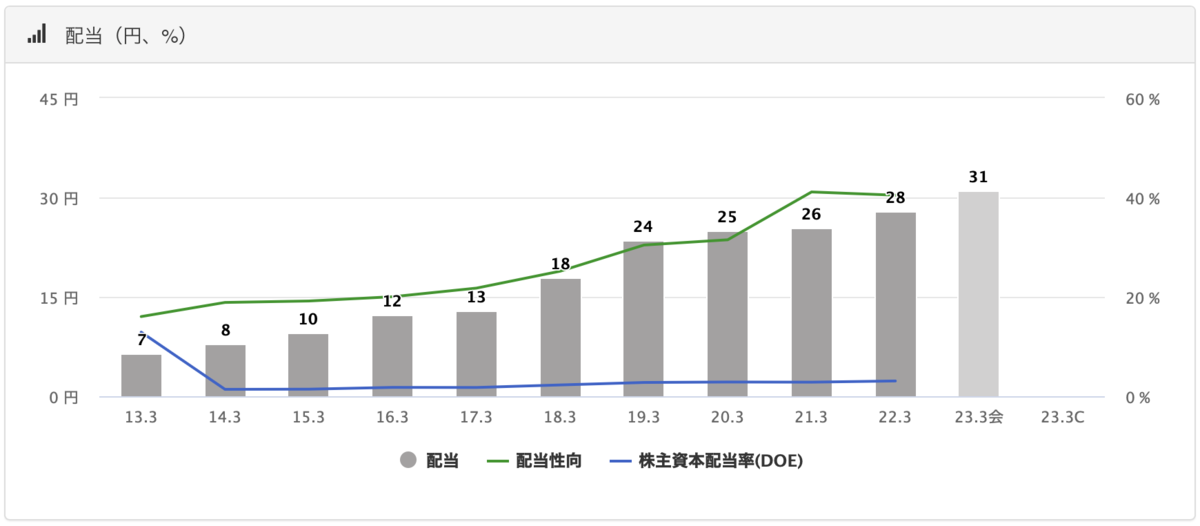
Task: Click the green 配当性向 line peak at 21.3
Action: point(811,192)
